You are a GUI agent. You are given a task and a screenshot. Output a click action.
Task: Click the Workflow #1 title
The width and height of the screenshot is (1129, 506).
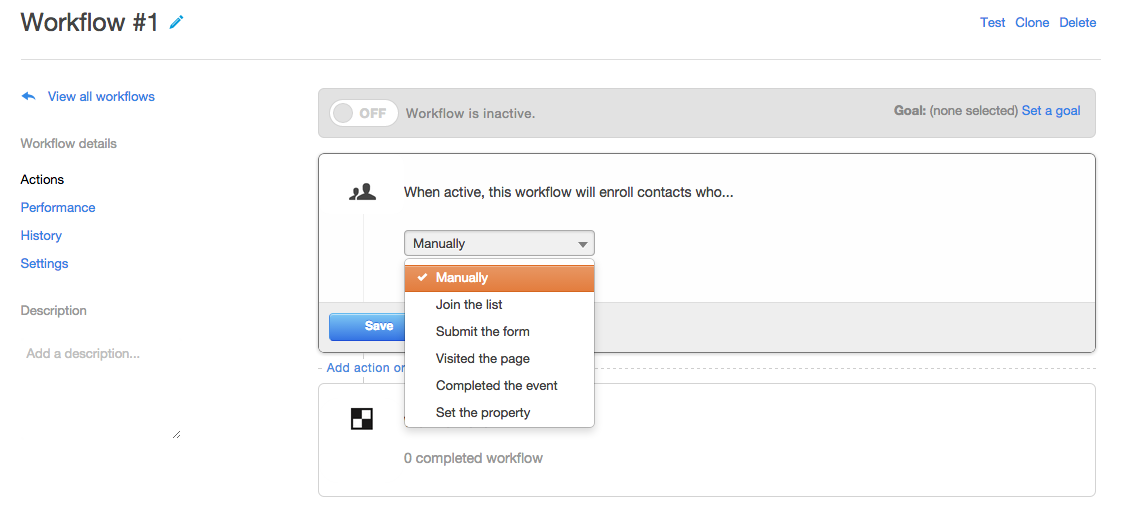89,22
